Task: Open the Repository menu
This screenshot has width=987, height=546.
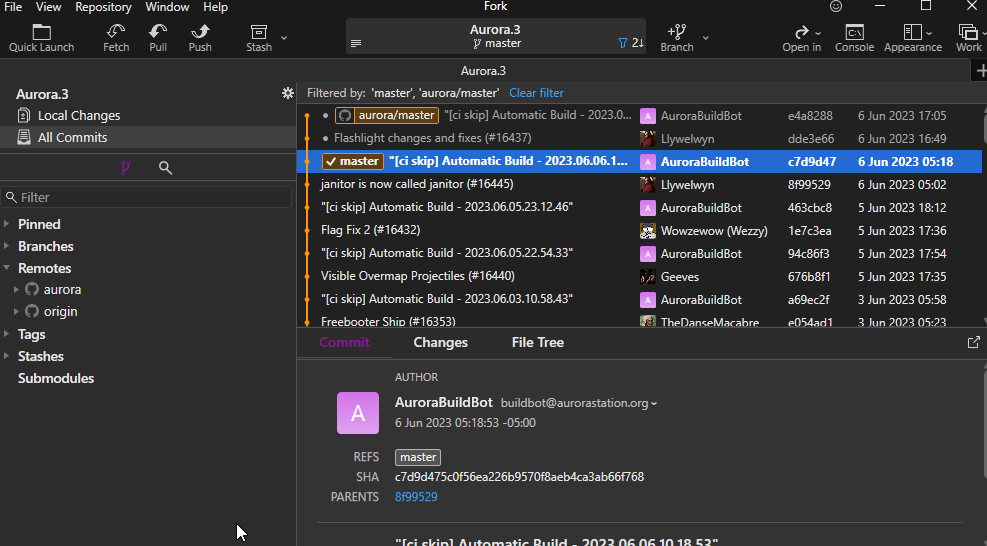Action: point(103,7)
